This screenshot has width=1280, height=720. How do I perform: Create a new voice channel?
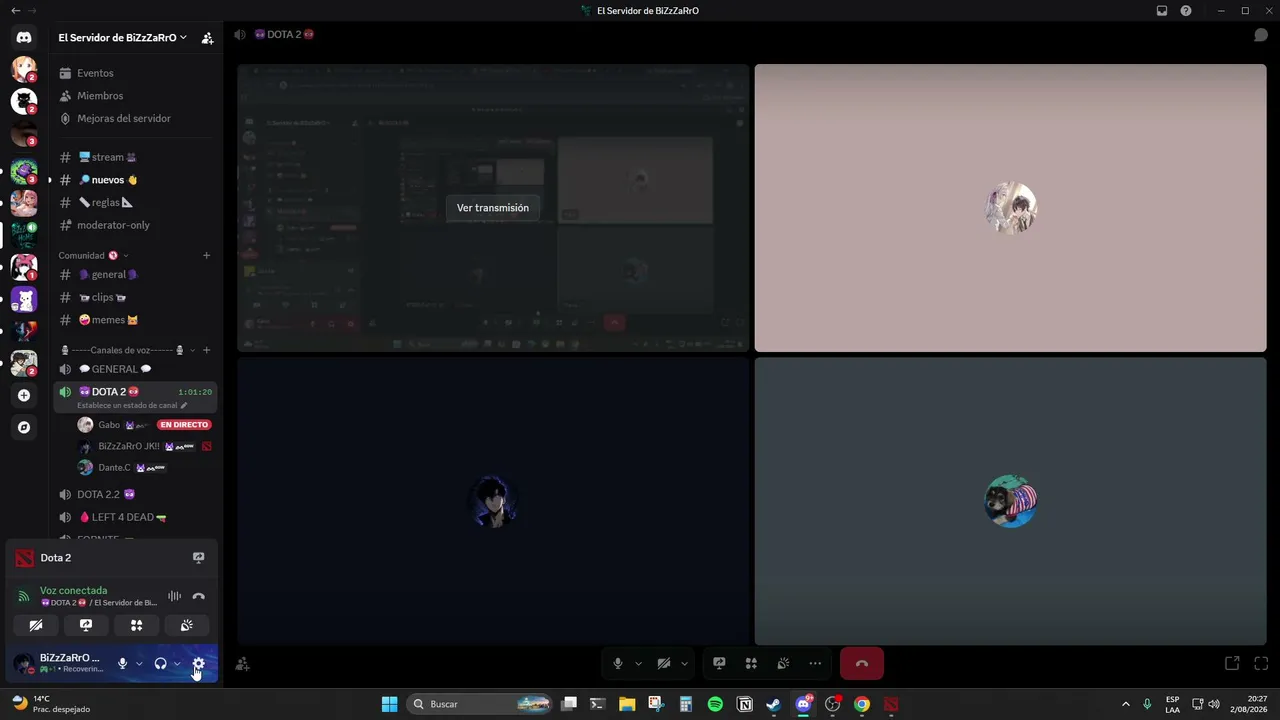point(207,350)
